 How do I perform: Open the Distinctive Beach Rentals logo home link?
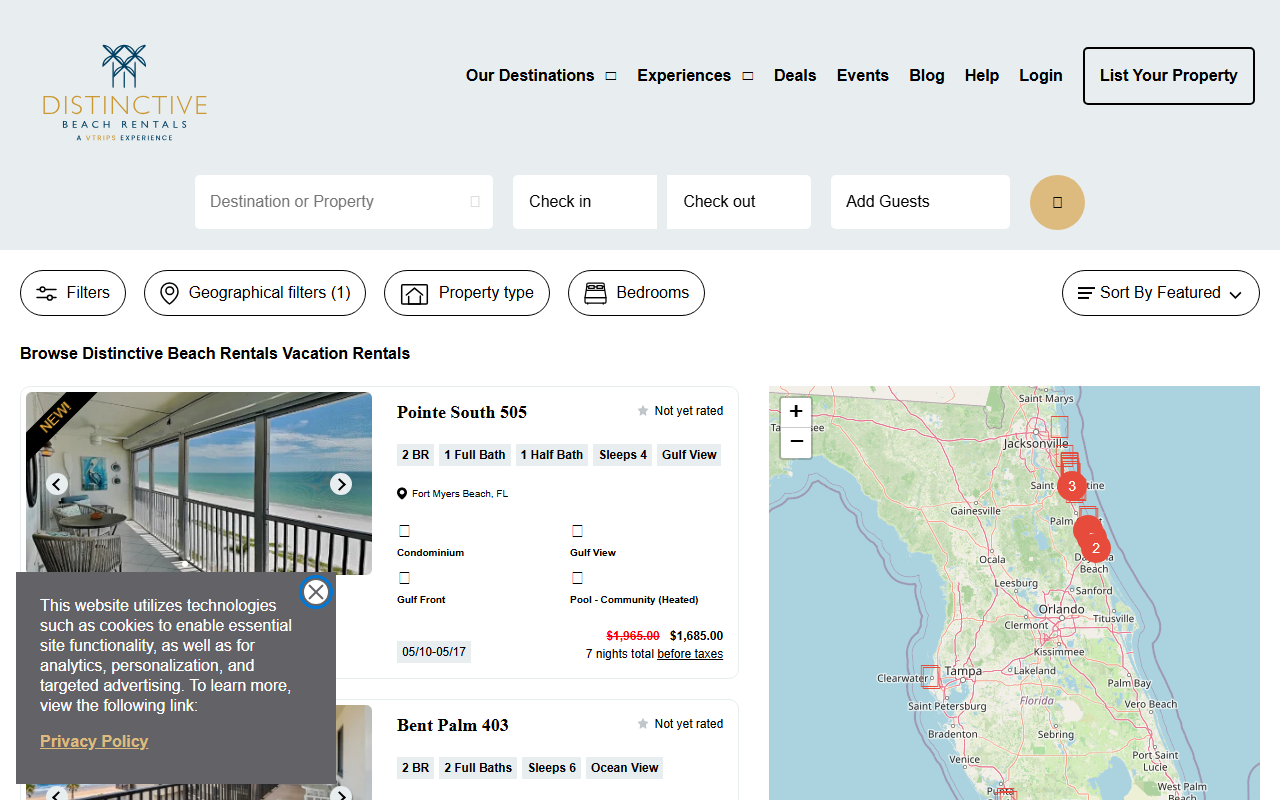click(x=125, y=92)
